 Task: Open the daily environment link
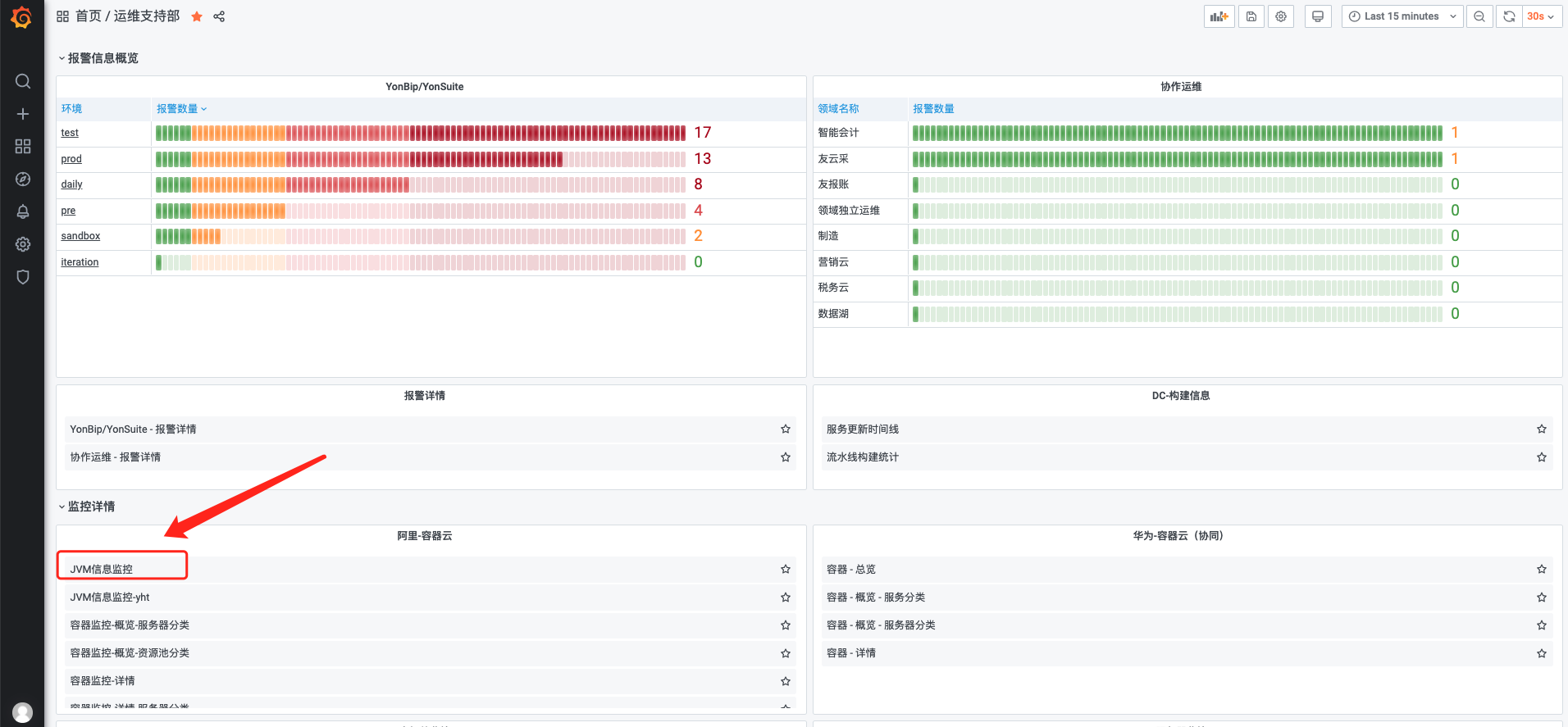[71, 184]
